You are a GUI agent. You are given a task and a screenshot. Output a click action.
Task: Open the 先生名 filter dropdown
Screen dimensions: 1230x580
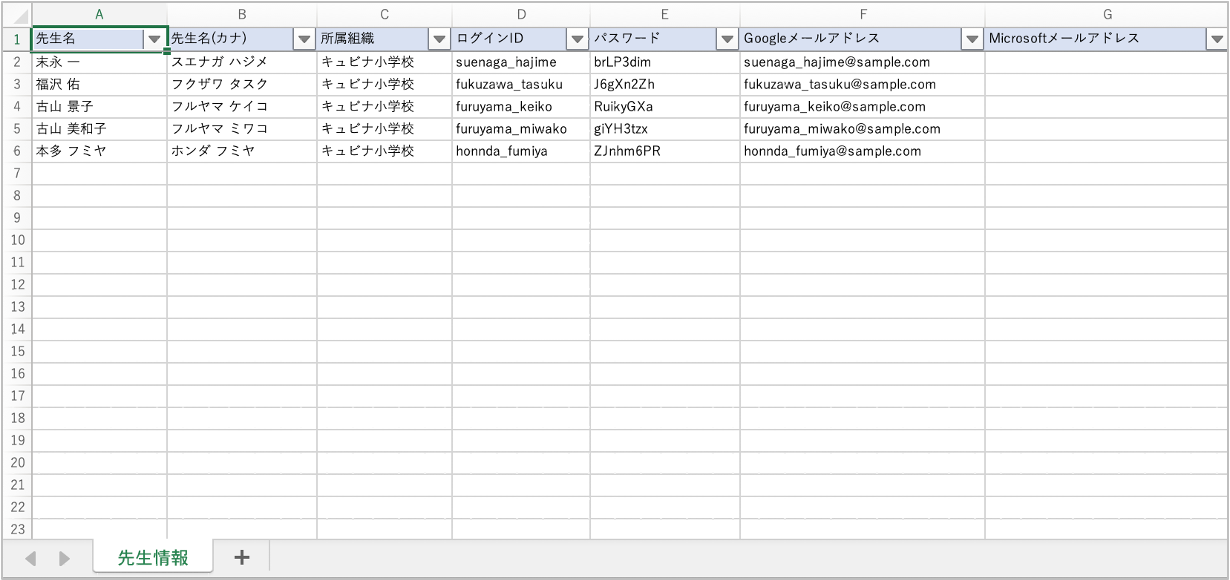tap(154, 39)
